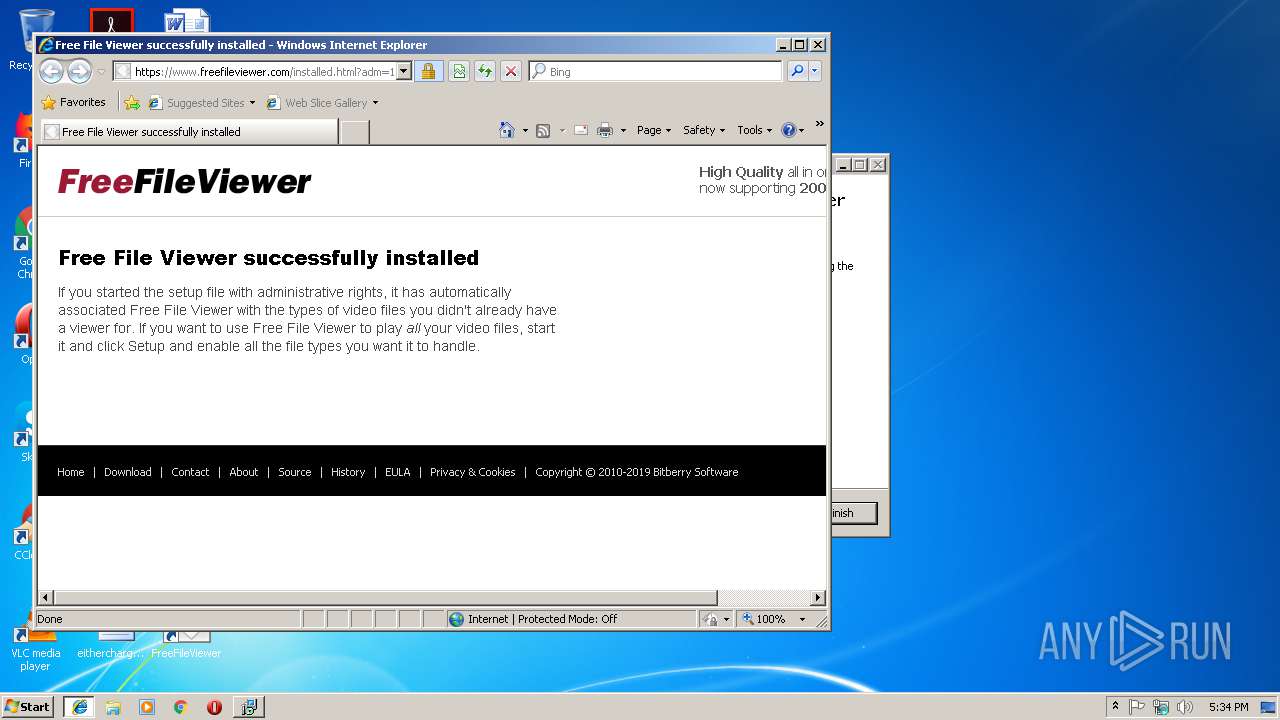Open Opera from the taskbar
This screenshot has height=720, width=1280.
click(214, 707)
